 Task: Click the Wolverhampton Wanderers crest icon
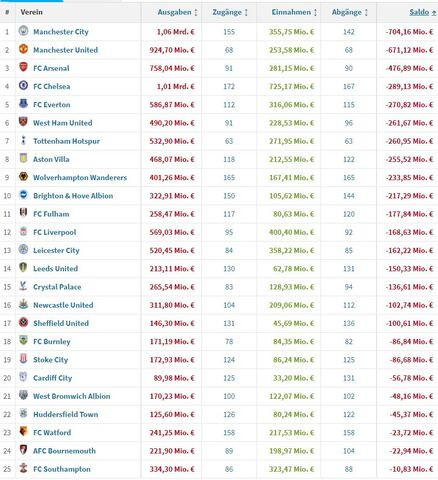[x=23, y=177]
